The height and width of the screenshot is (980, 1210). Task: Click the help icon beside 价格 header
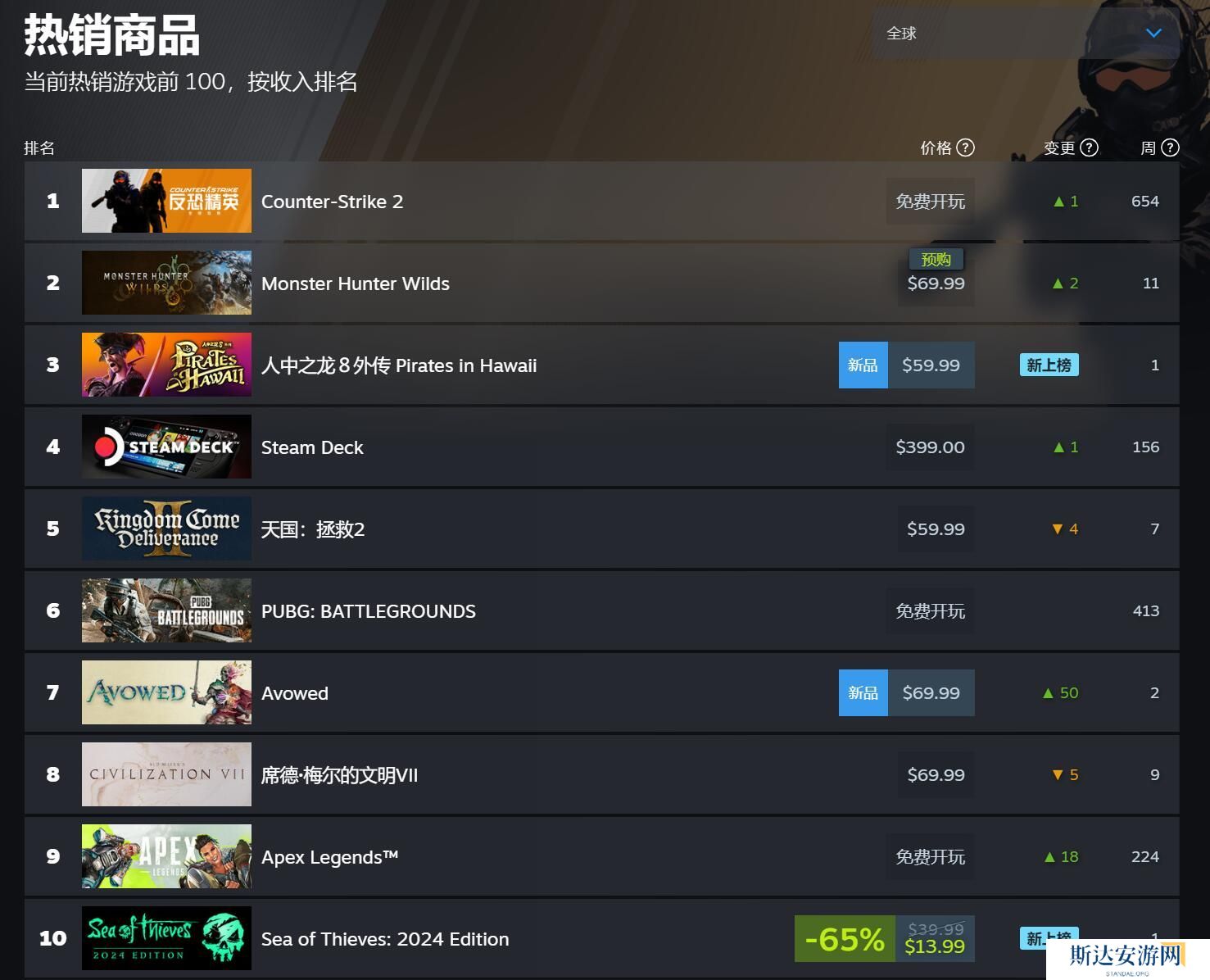(966, 147)
